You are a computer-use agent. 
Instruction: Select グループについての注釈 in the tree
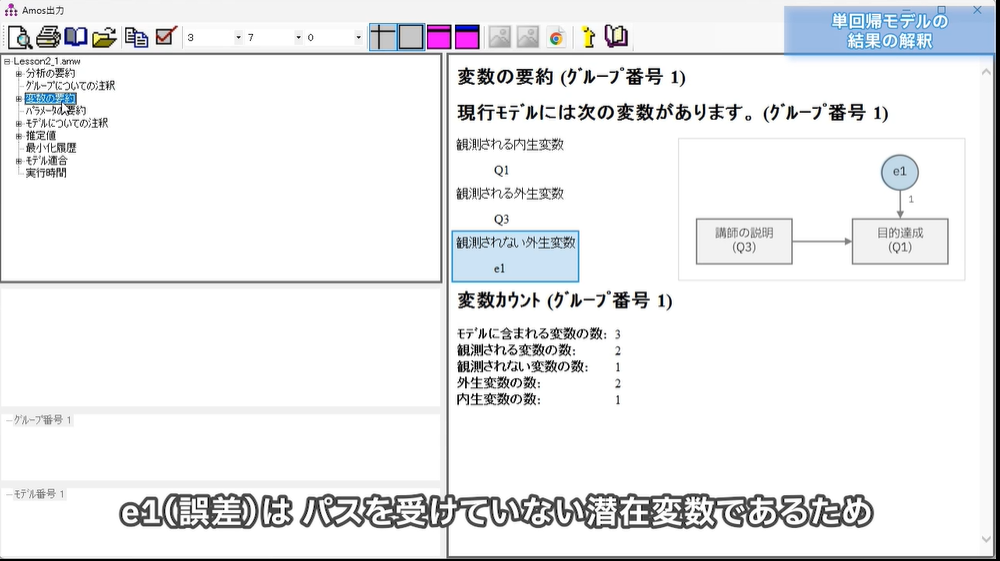pos(70,86)
